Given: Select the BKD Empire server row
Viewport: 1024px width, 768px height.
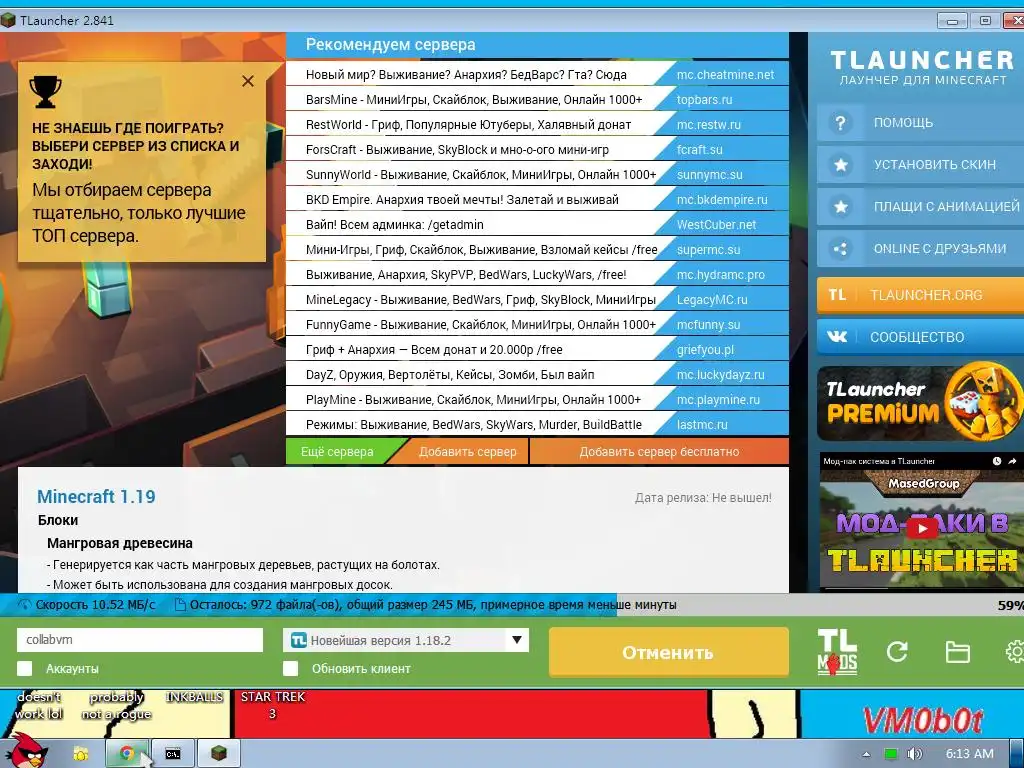Looking at the screenshot, I should (x=537, y=200).
